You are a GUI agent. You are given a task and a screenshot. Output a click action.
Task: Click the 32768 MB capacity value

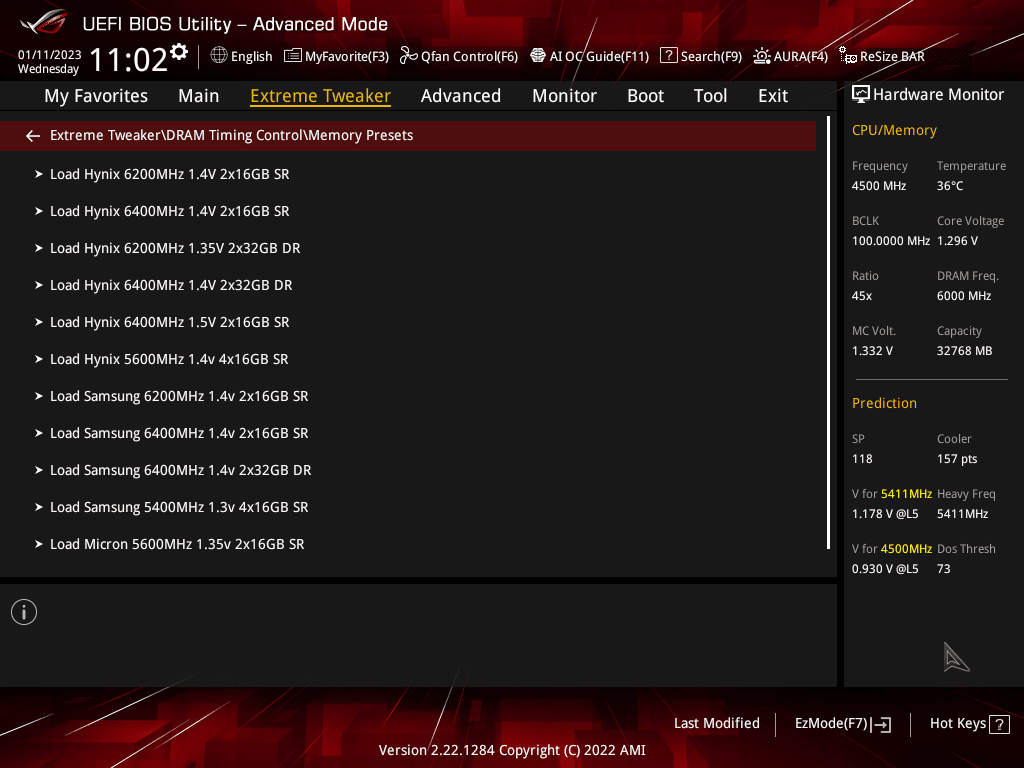coord(965,351)
